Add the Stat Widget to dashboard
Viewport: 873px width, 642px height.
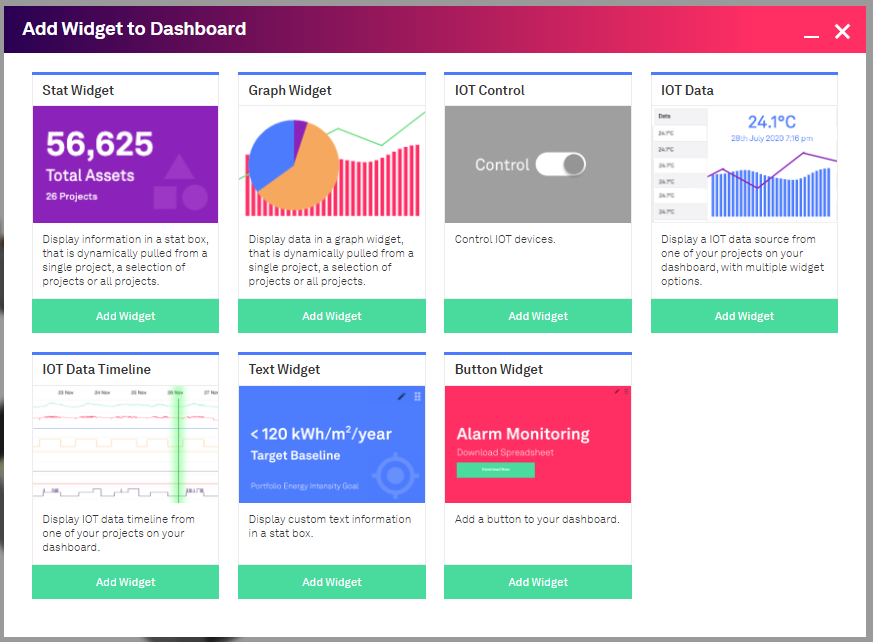[125, 316]
